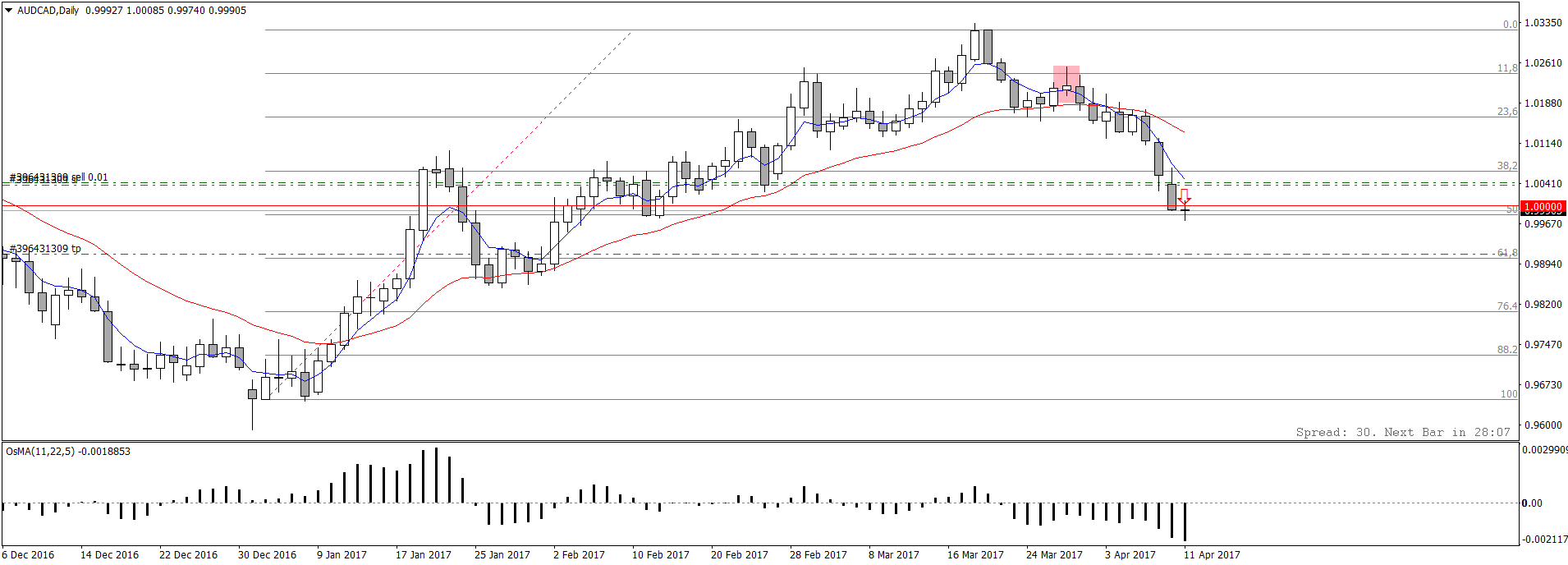
Task: Click the OsMA scale 0.00 value
Action: pyautogui.click(x=1532, y=503)
